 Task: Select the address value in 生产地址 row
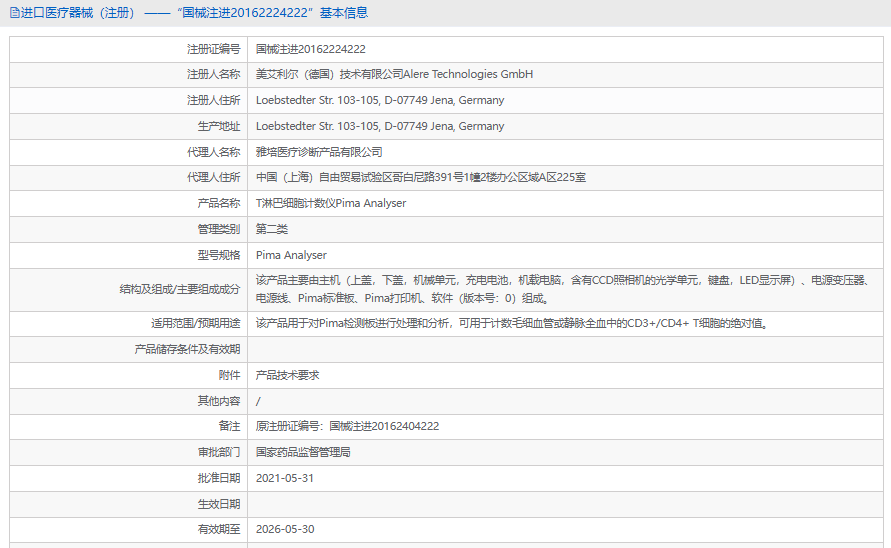tap(380, 126)
